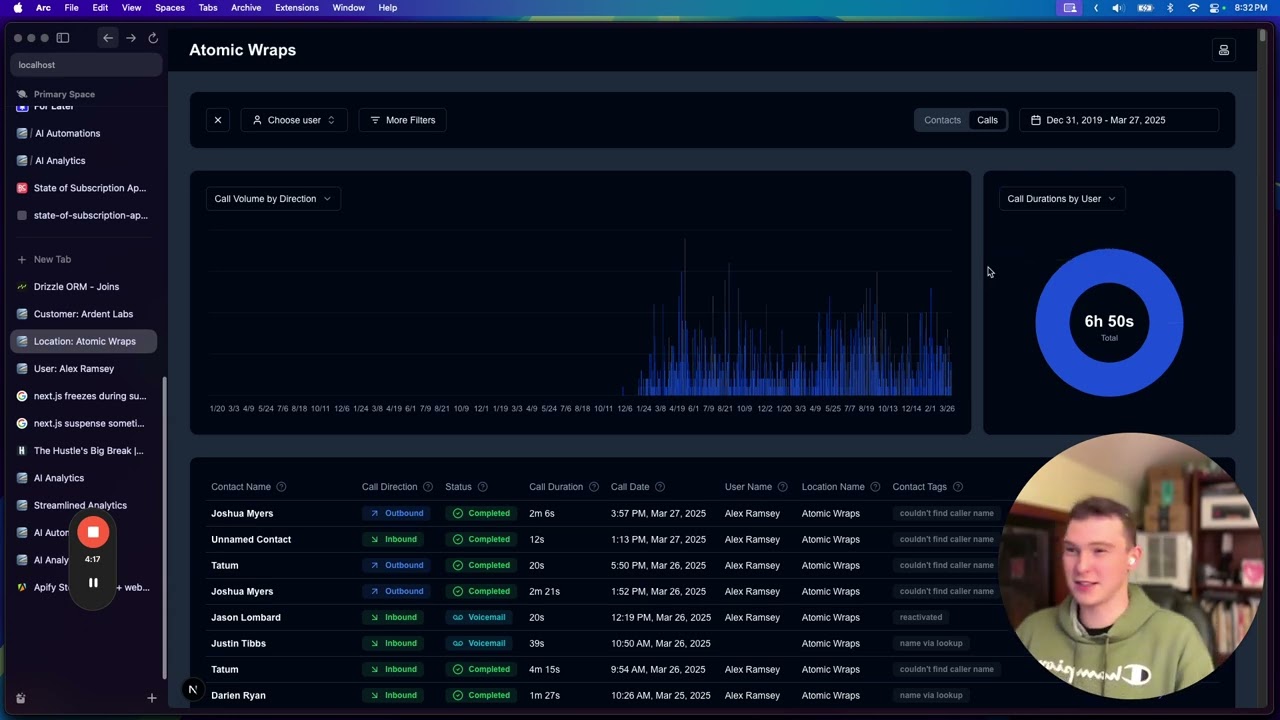Click the help icon beside Location Name
Screen dimensions: 1280x720
(x=875, y=487)
